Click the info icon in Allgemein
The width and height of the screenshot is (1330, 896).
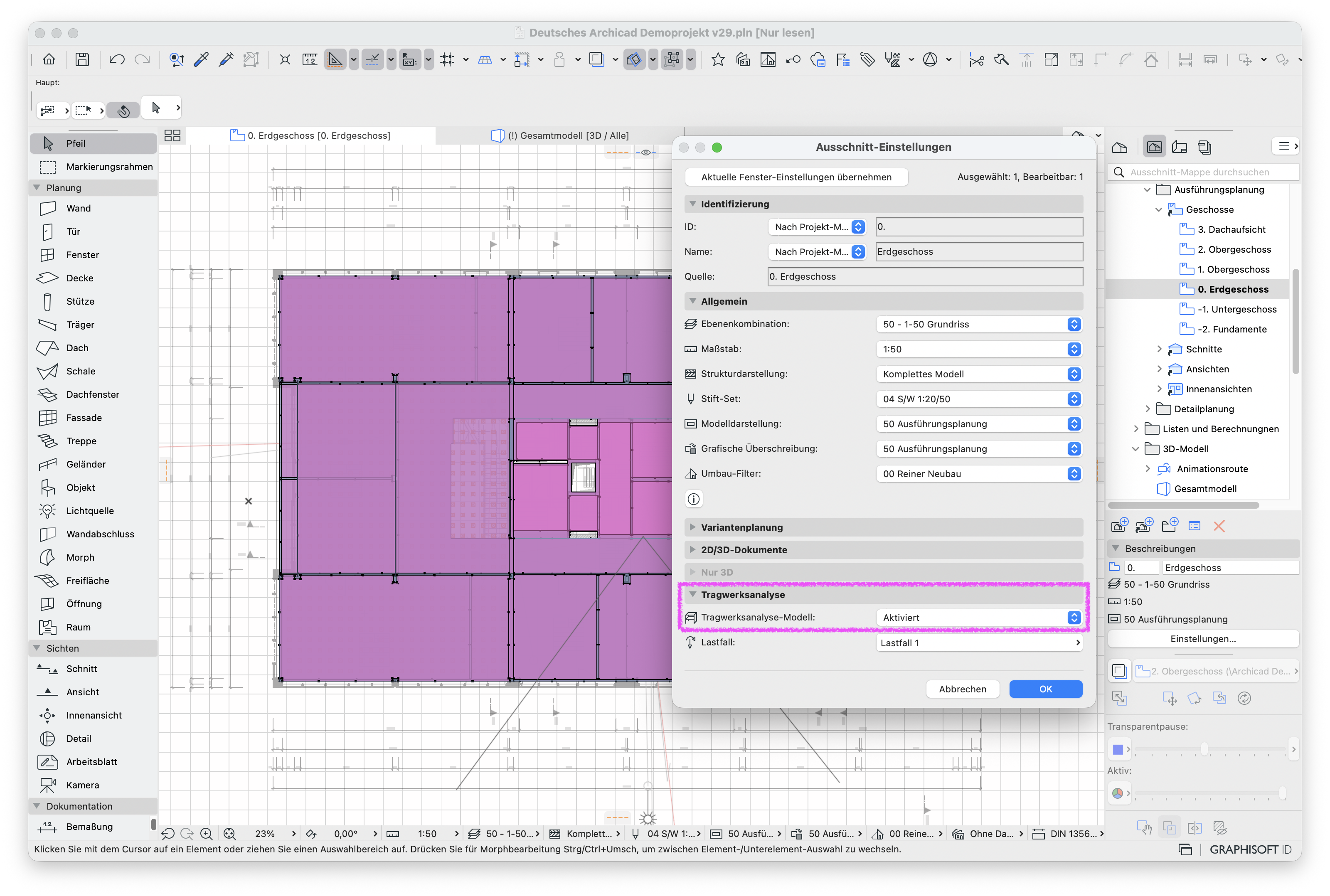[x=693, y=500]
